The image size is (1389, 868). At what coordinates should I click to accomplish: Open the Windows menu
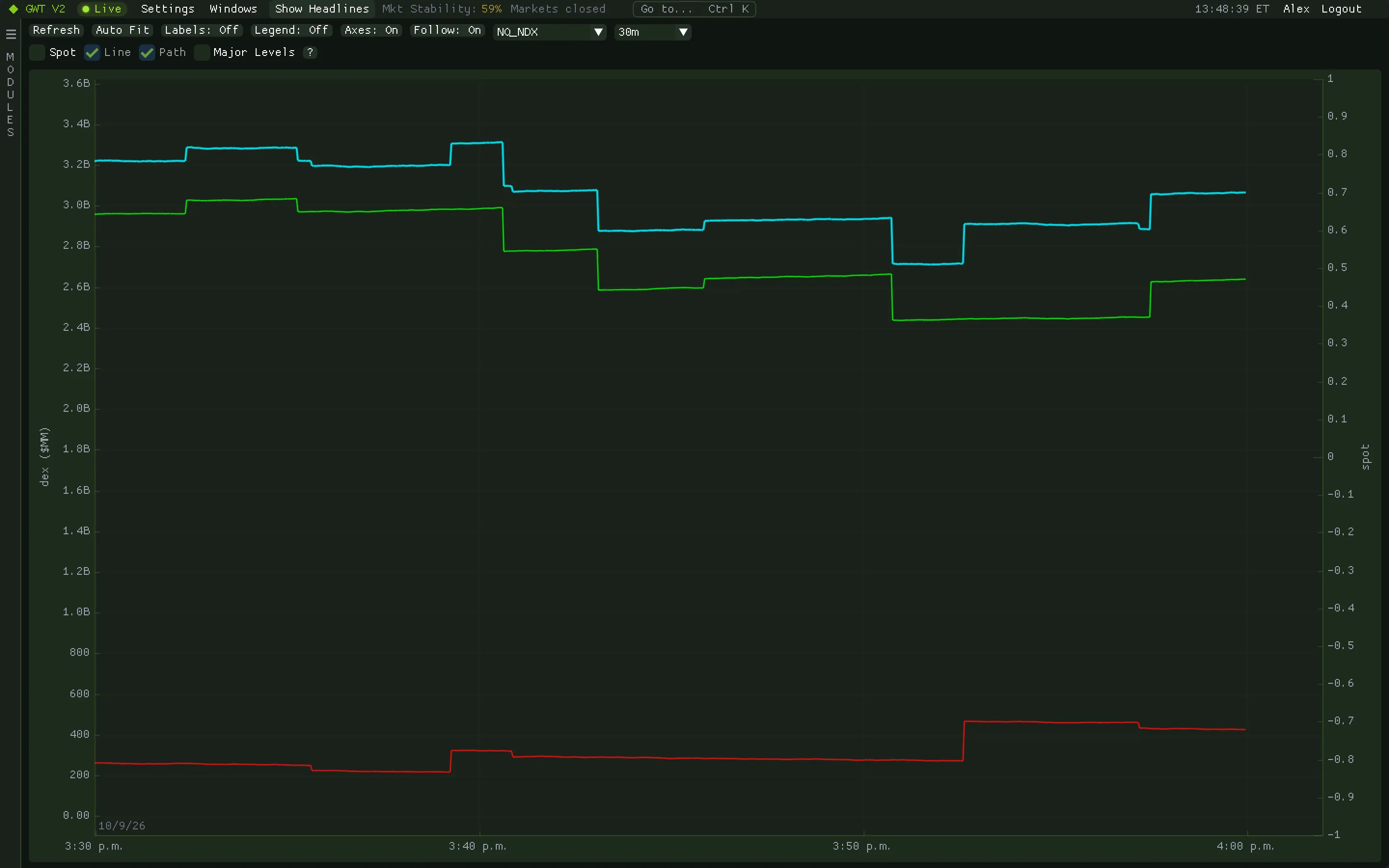[x=233, y=9]
